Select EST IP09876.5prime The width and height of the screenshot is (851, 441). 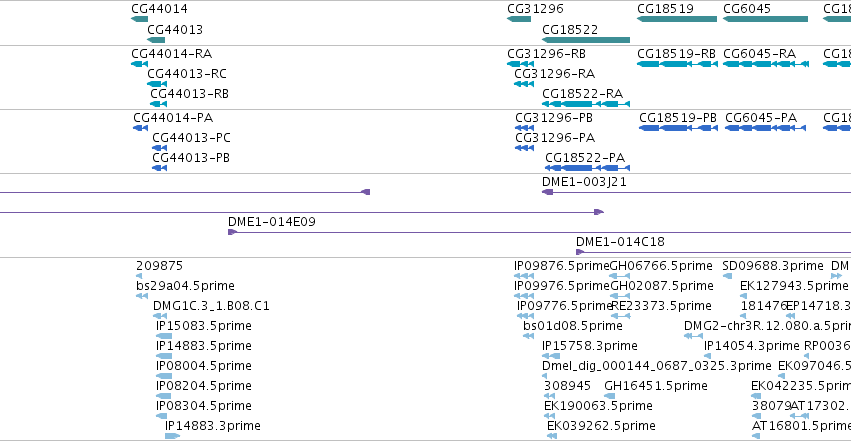pyautogui.click(x=524, y=276)
